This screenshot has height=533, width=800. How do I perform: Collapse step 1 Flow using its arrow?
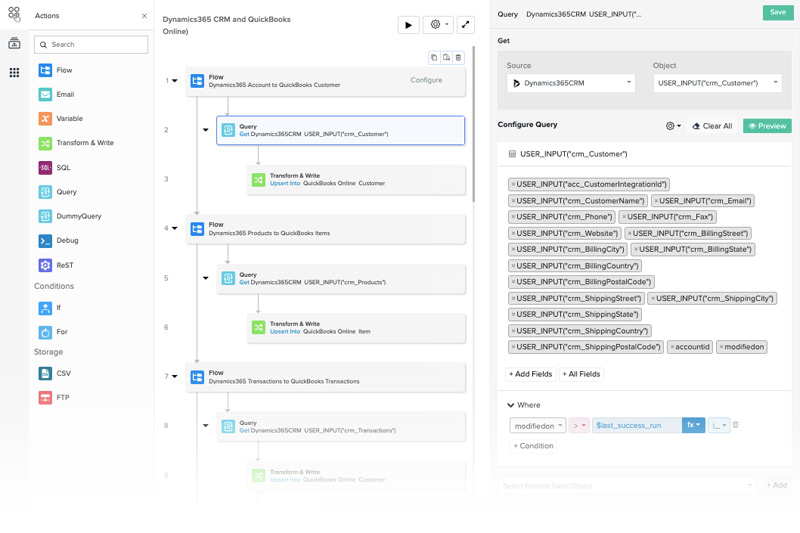point(175,81)
